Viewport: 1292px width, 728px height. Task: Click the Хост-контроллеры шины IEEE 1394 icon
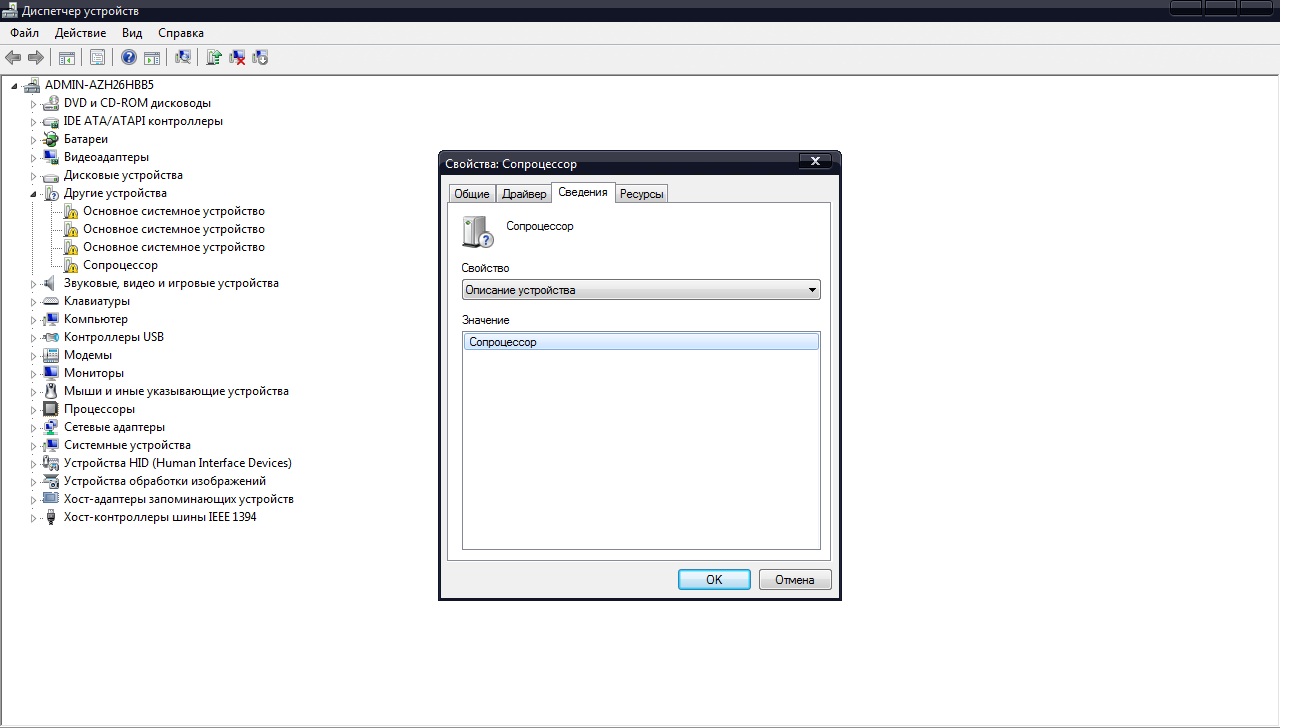[52, 517]
